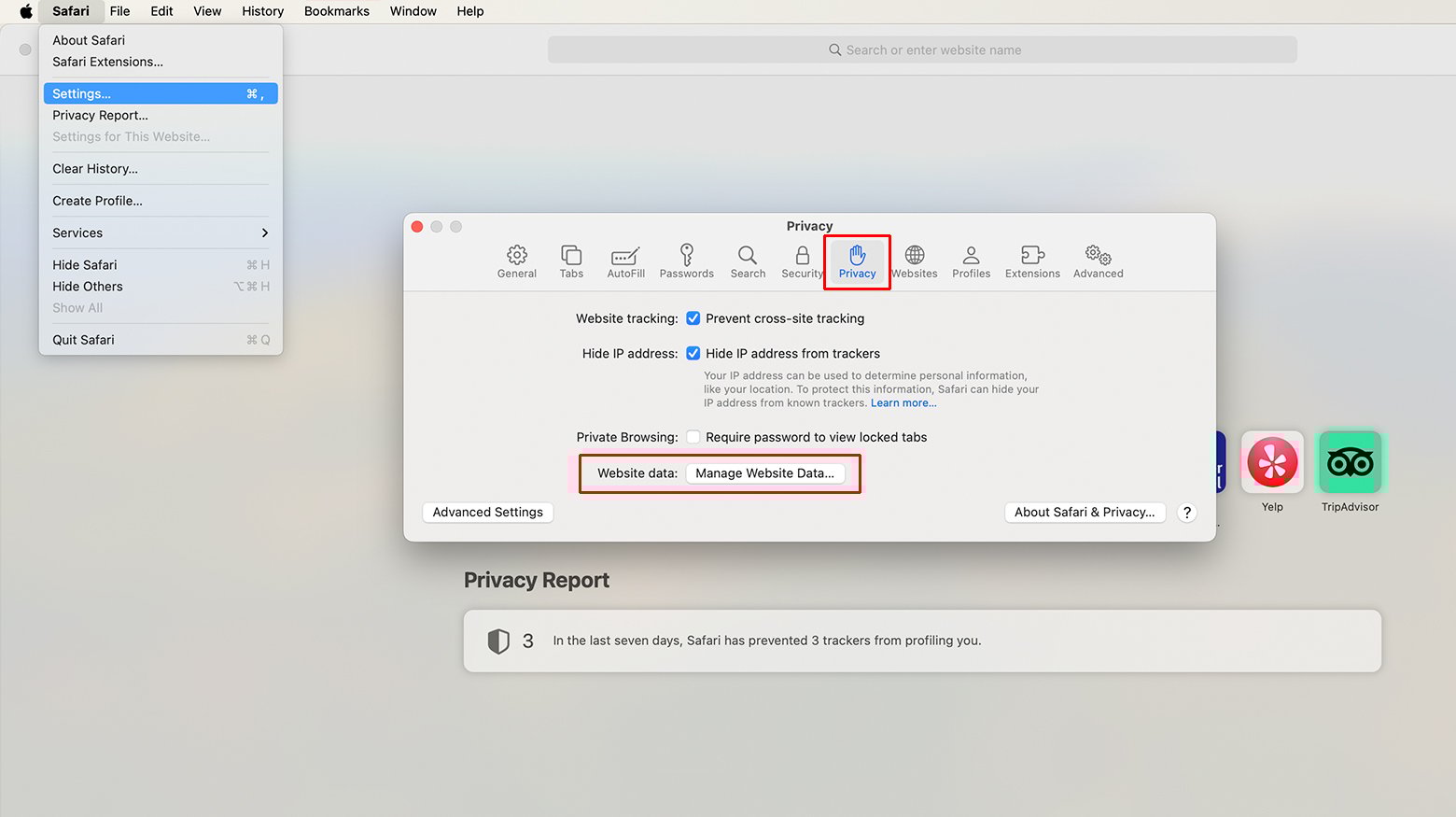Open Security settings
The image size is (1456, 817).
(x=801, y=261)
